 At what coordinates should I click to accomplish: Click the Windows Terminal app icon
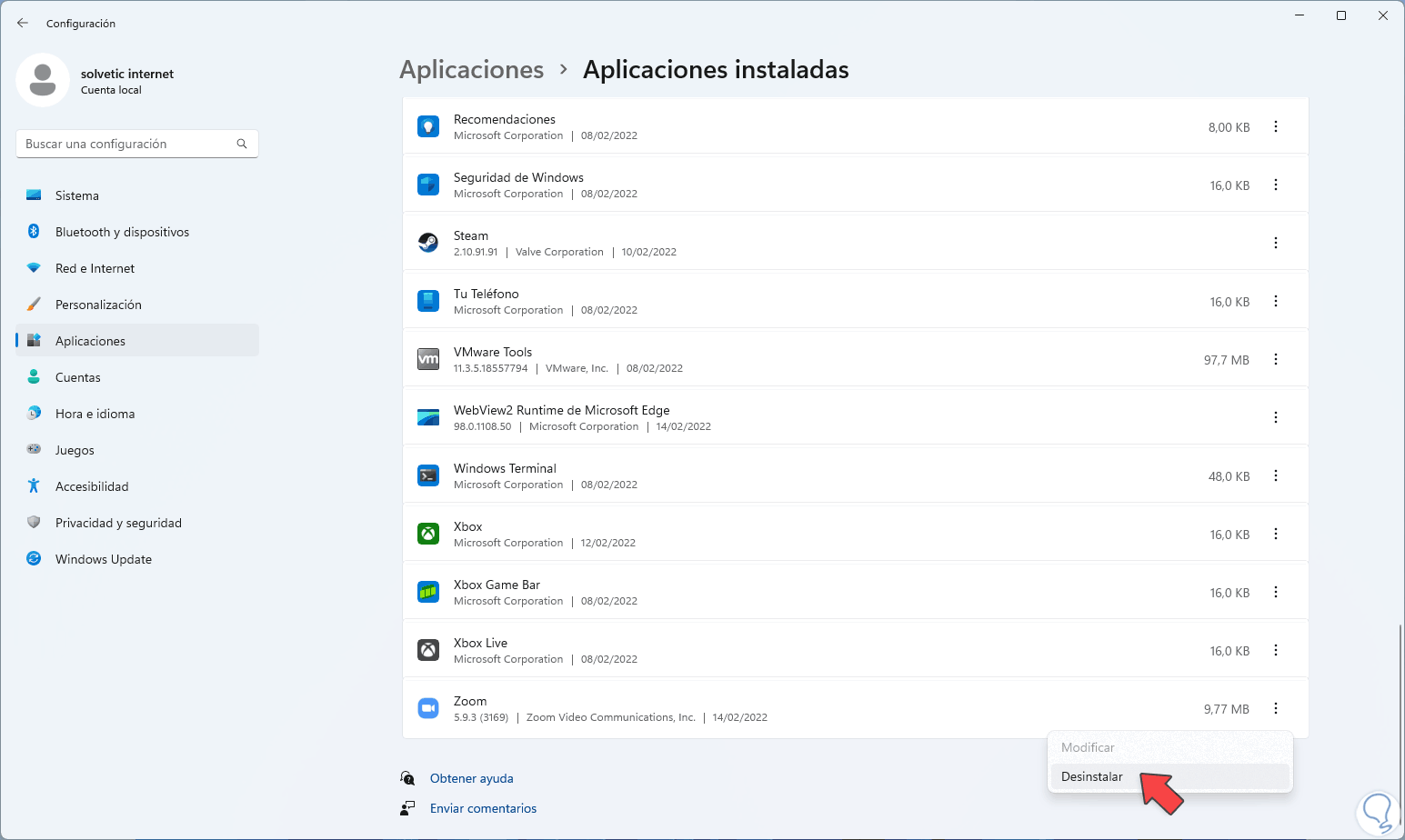(x=427, y=475)
